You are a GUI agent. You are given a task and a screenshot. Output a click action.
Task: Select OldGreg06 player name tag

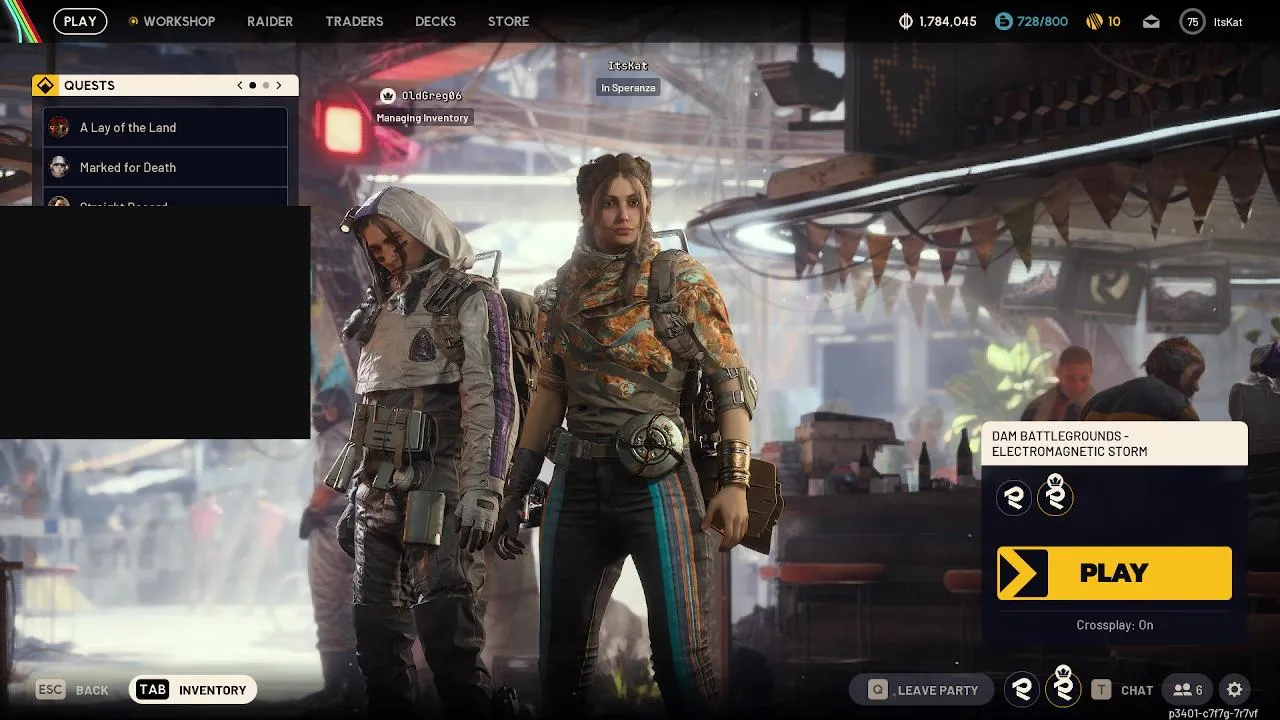point(431,96)
